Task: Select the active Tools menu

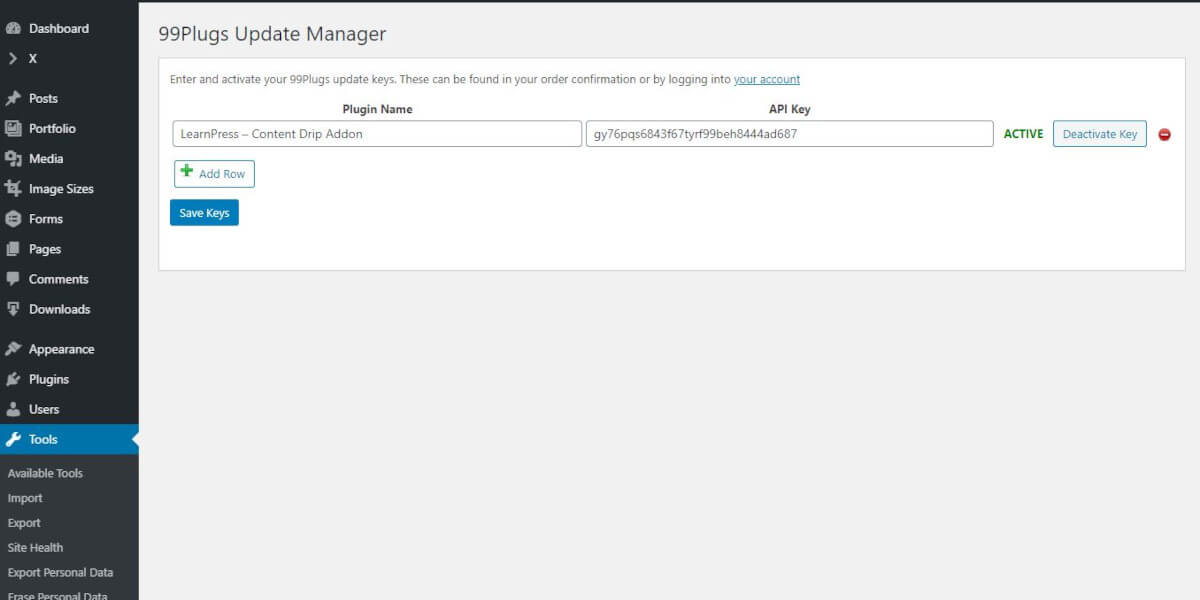Action: [69, 439]
